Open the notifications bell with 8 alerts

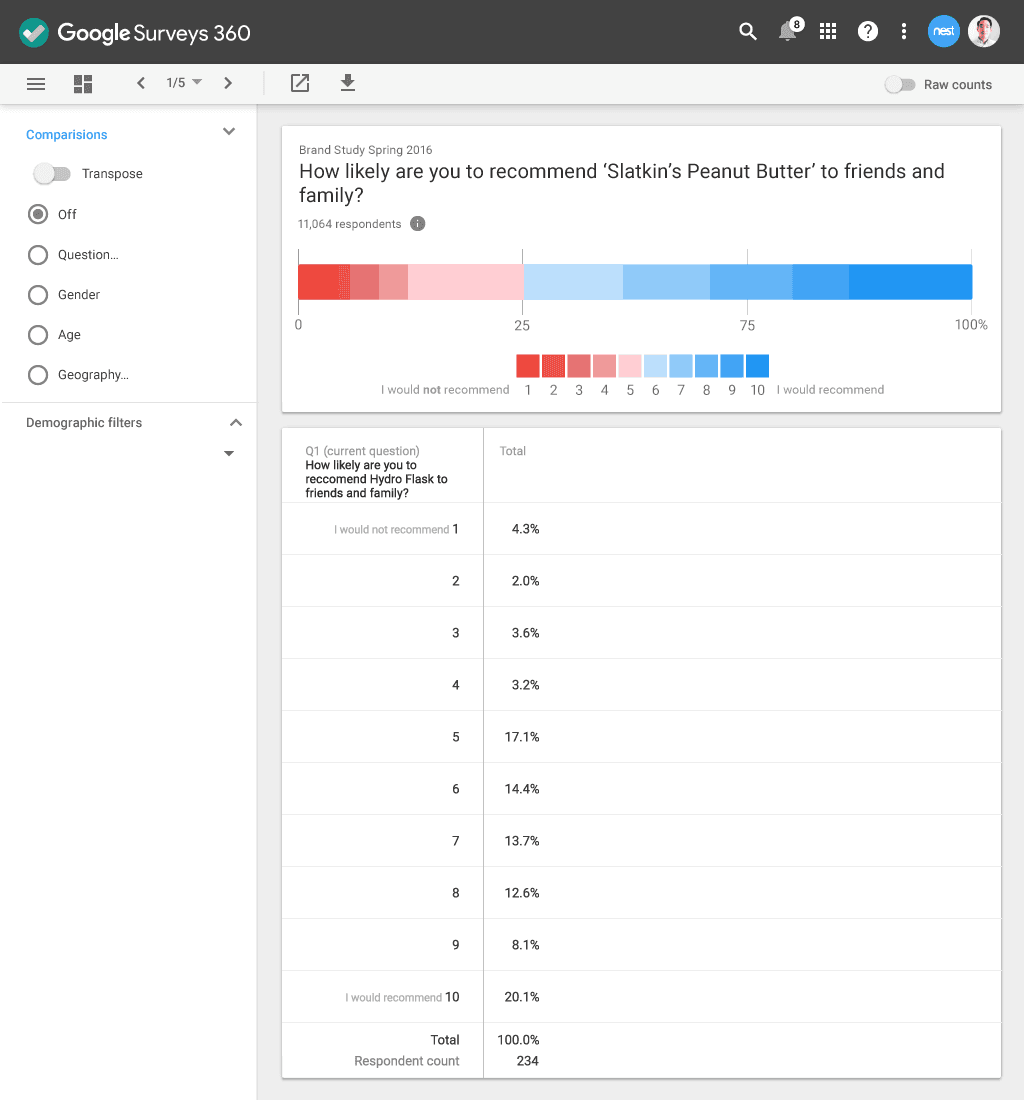point(787,31)
